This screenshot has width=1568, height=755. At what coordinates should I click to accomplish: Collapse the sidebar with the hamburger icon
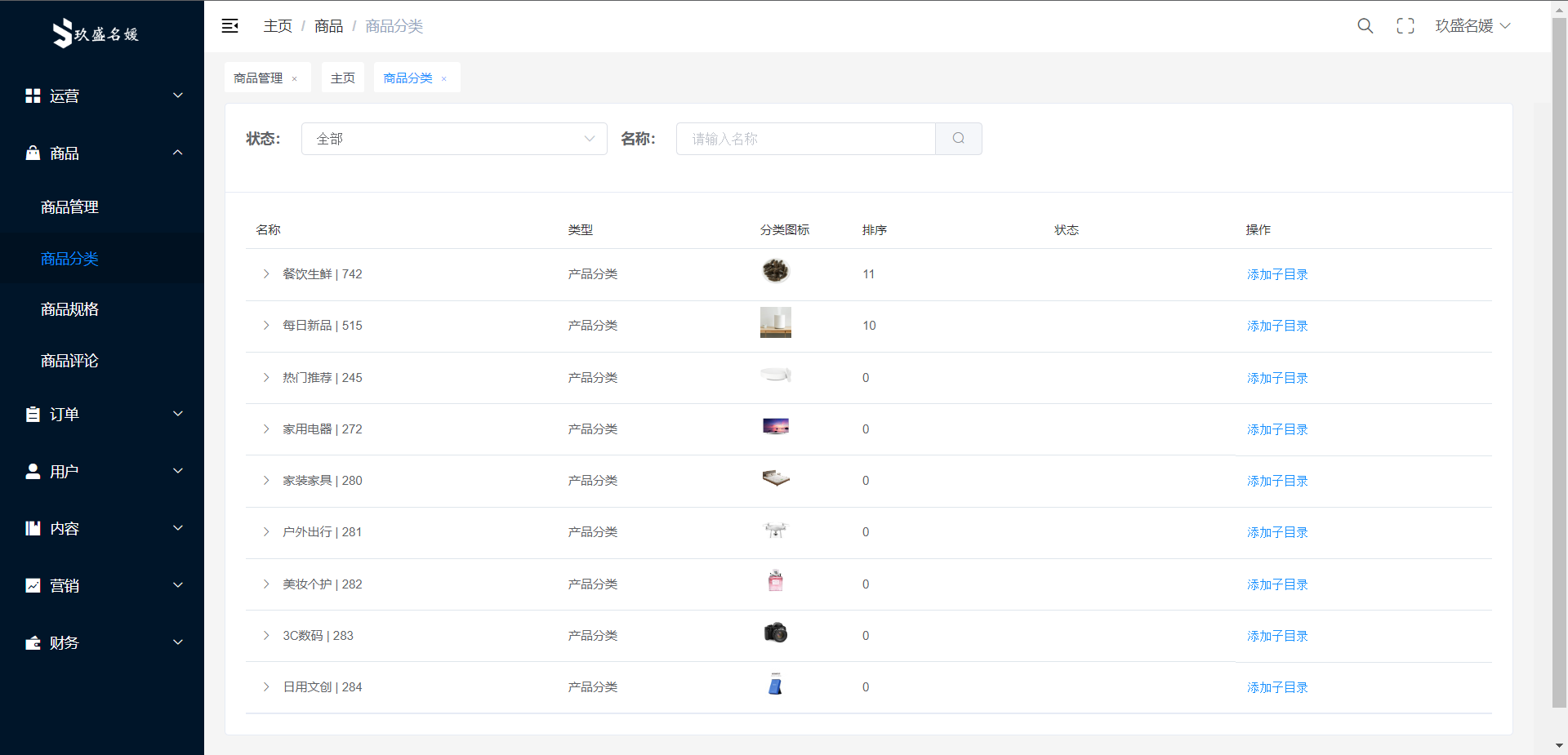(230, 26)
